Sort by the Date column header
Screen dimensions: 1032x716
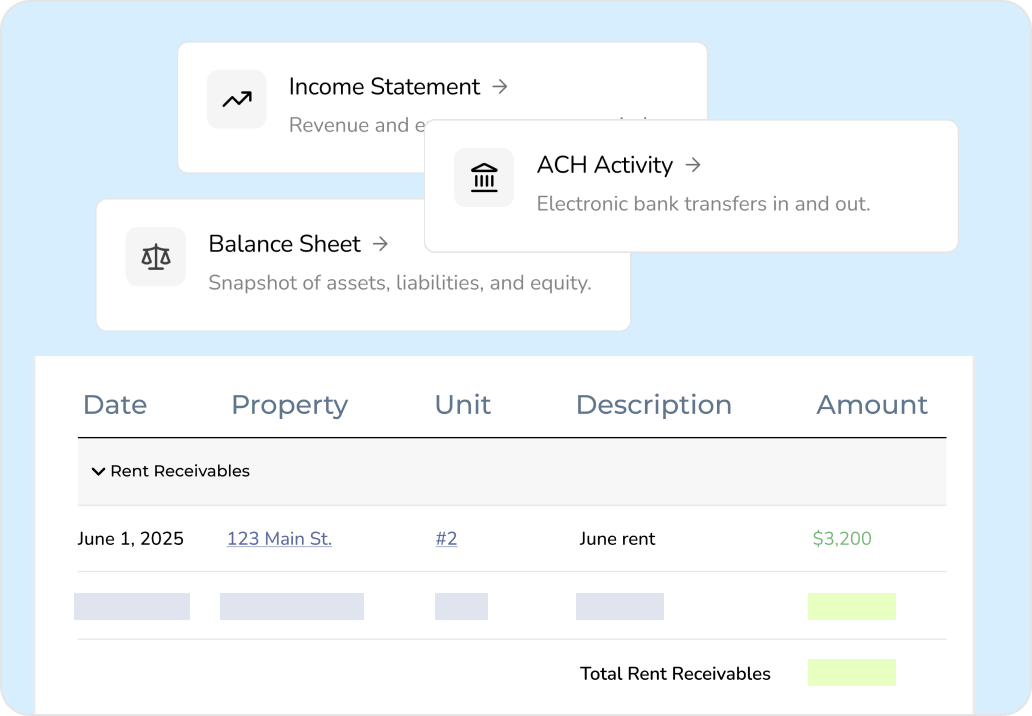point(115,405)
